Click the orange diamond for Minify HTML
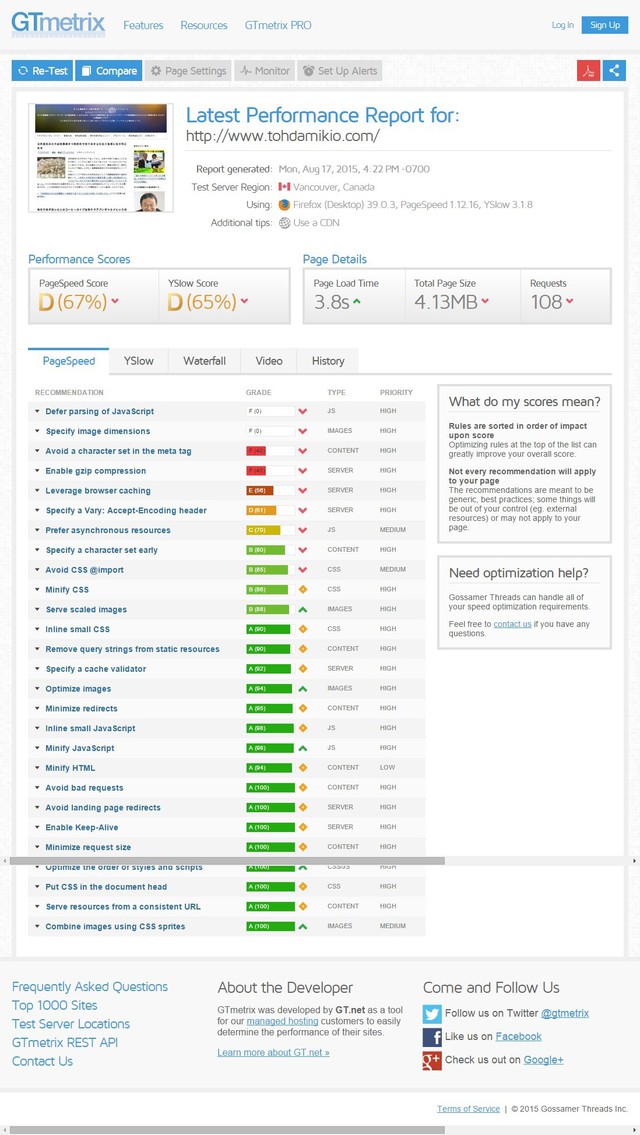This screenshot has width=640, height=1135. click(x=303, y=768)
